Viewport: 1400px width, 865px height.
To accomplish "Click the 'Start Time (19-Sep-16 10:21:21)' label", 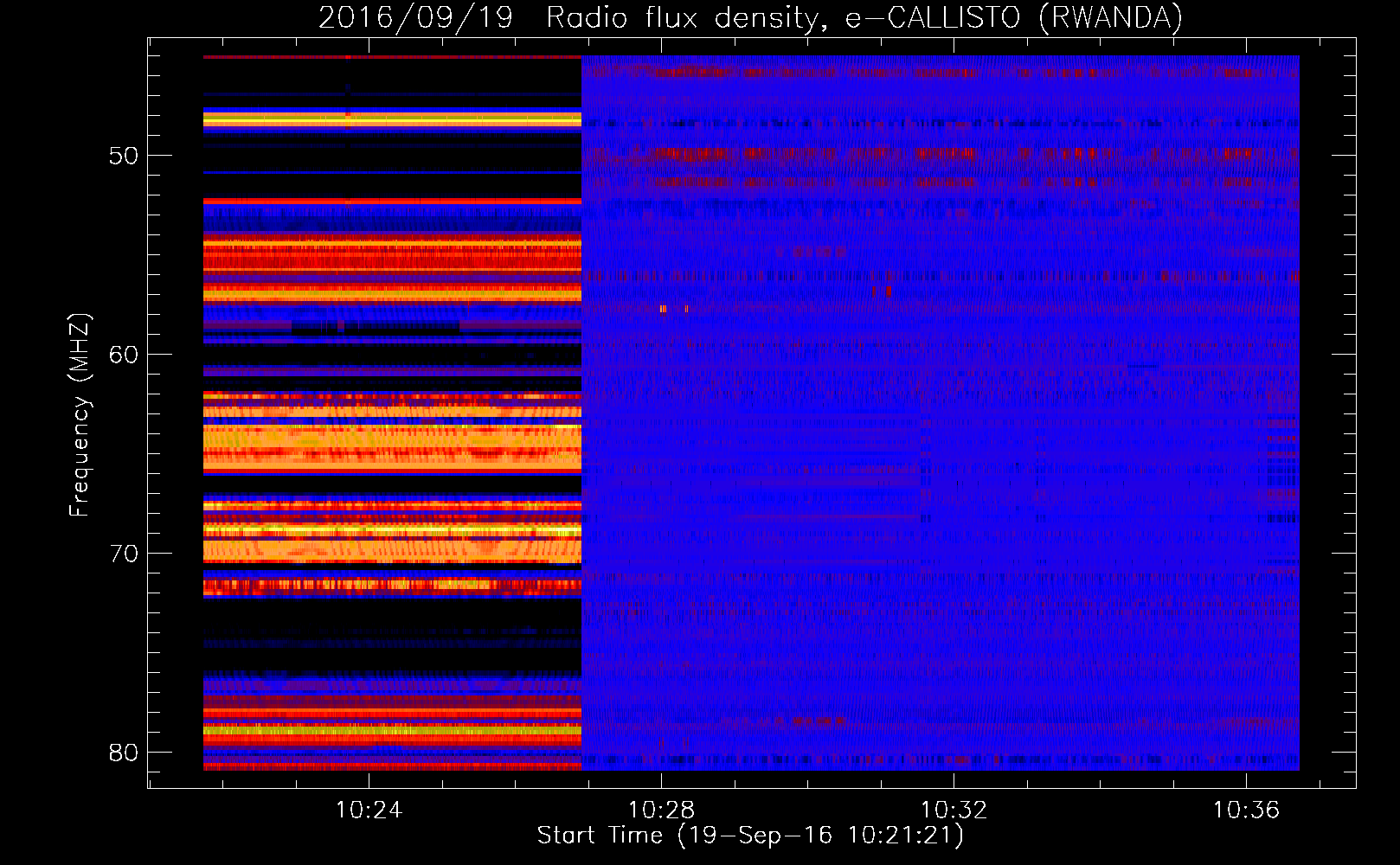I will point(750,836).
